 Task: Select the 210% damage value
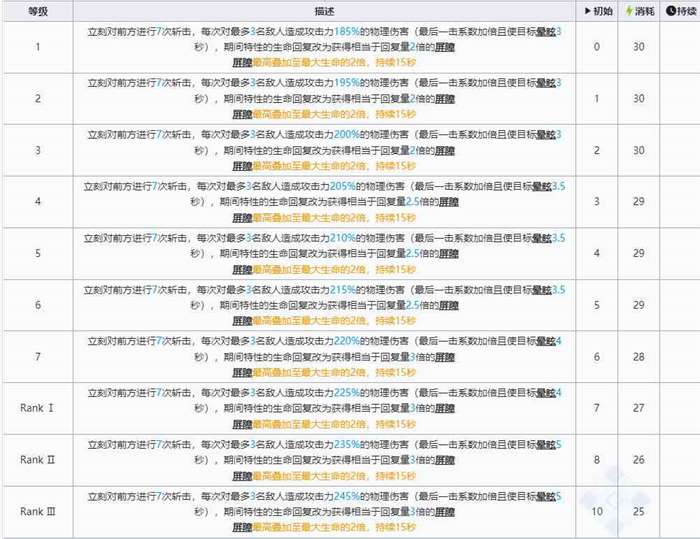click(342, 238)
